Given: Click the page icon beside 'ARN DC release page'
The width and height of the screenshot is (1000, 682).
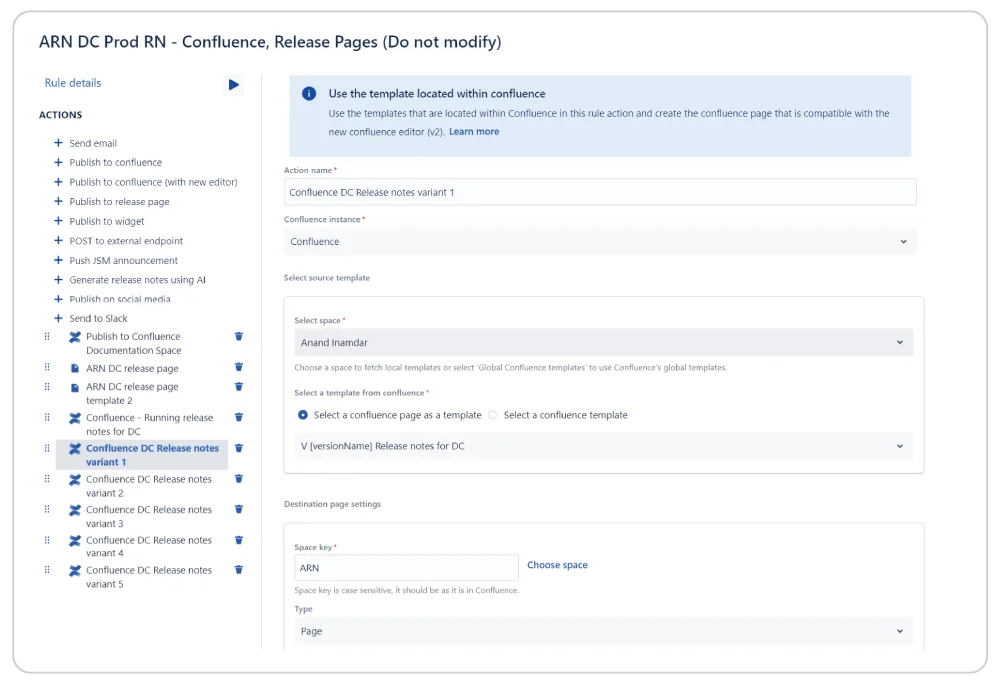Looking at the screenshot, I should [73, 367].
